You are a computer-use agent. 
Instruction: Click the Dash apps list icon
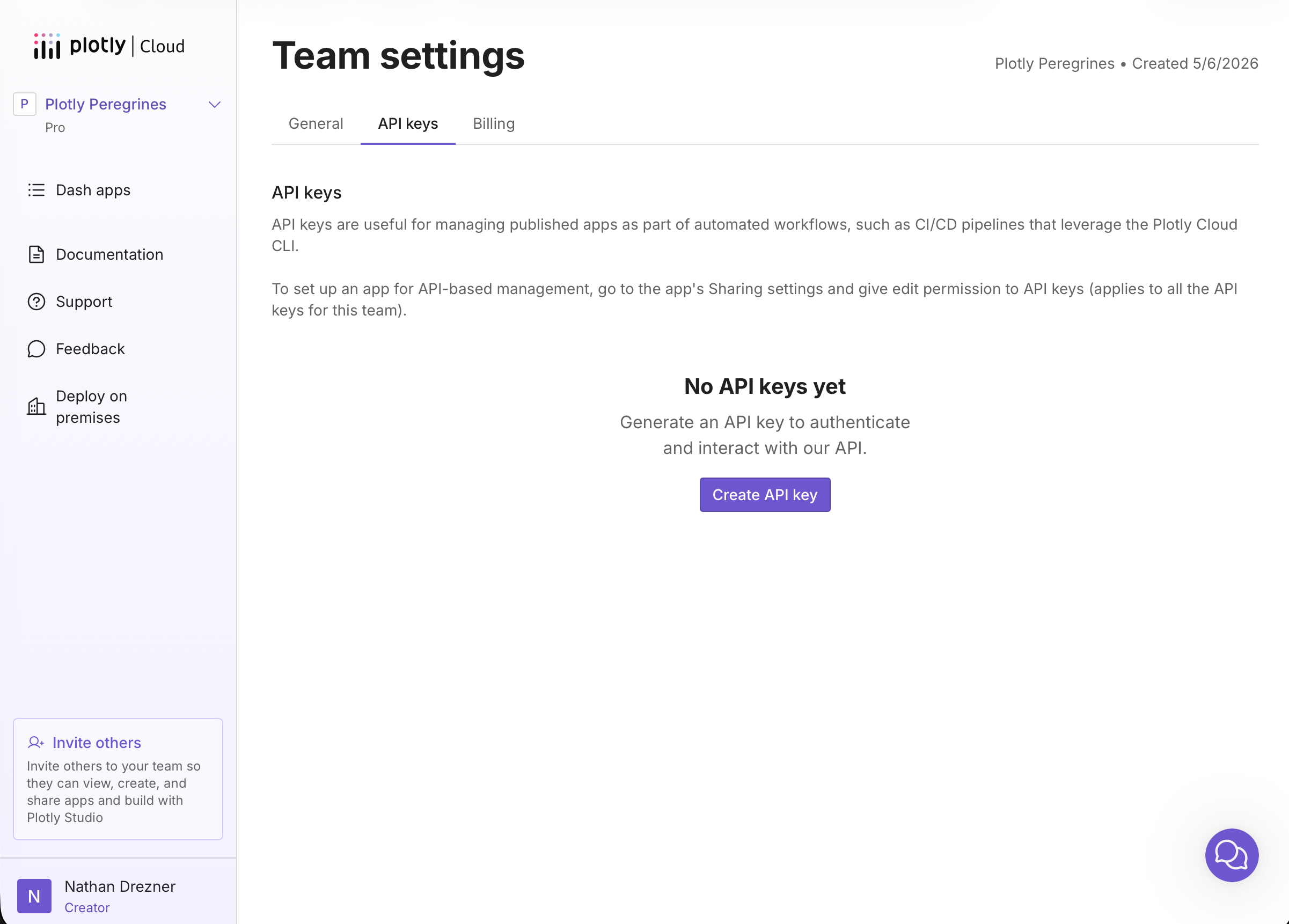[x=36, y=190]
